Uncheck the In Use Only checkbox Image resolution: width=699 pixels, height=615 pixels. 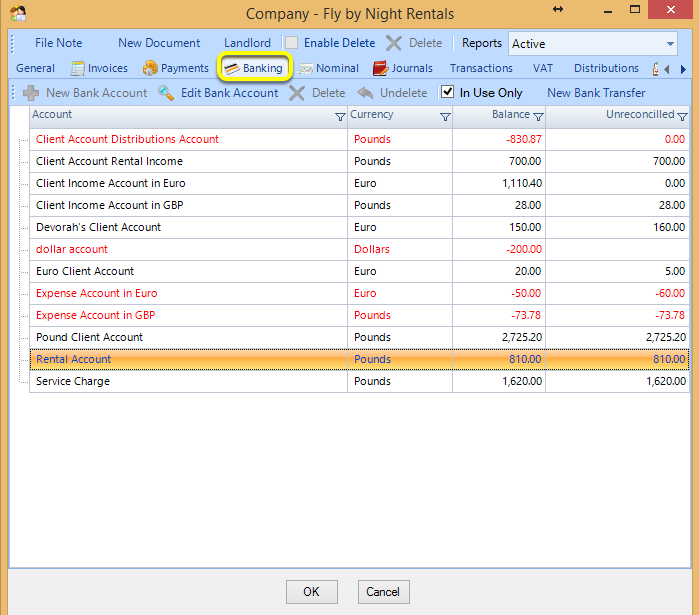[x=447, y=92]
